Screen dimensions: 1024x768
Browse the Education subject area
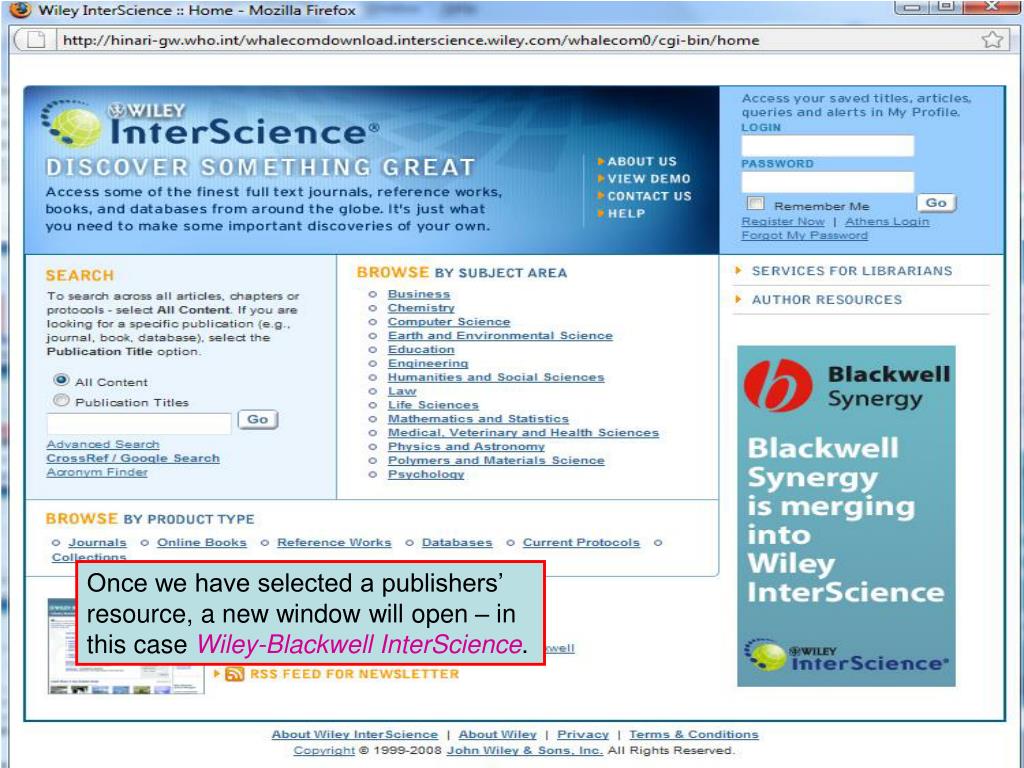pos(421,349)
